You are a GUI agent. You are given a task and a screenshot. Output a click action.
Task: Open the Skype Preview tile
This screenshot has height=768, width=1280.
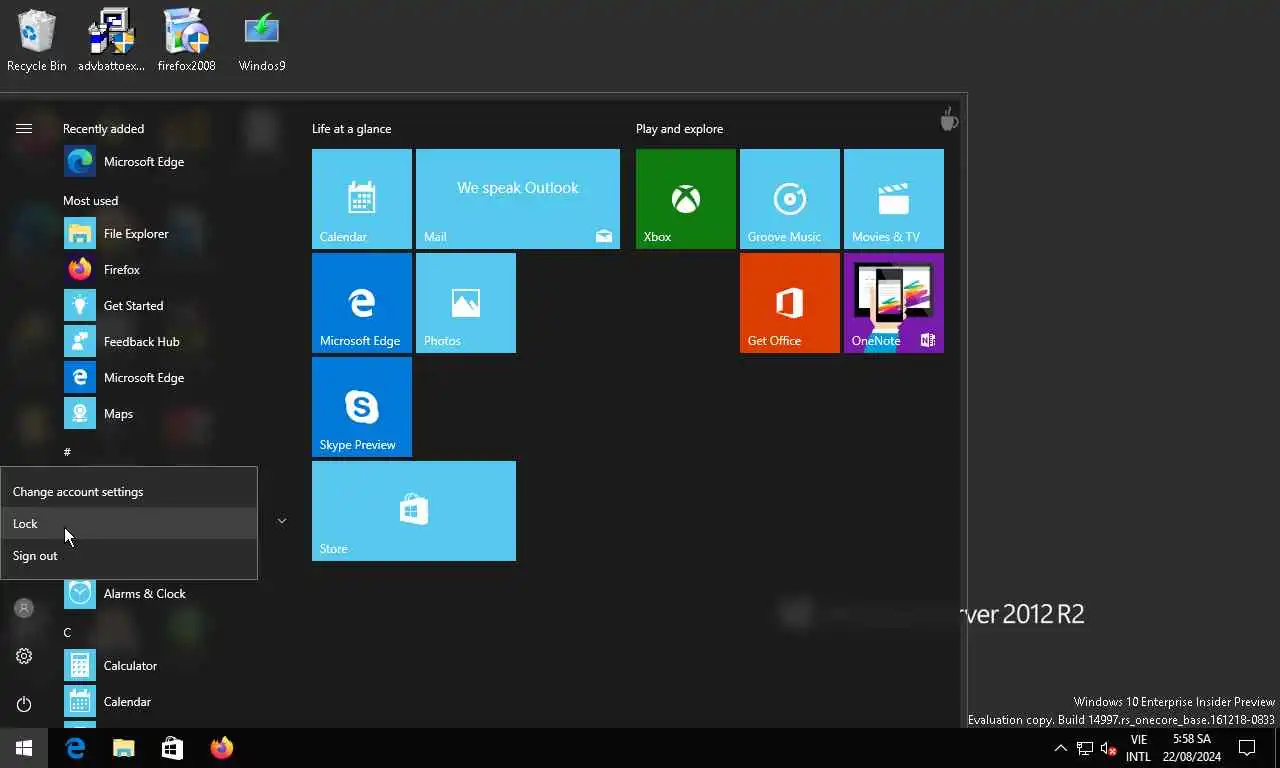tap(362, 407)
